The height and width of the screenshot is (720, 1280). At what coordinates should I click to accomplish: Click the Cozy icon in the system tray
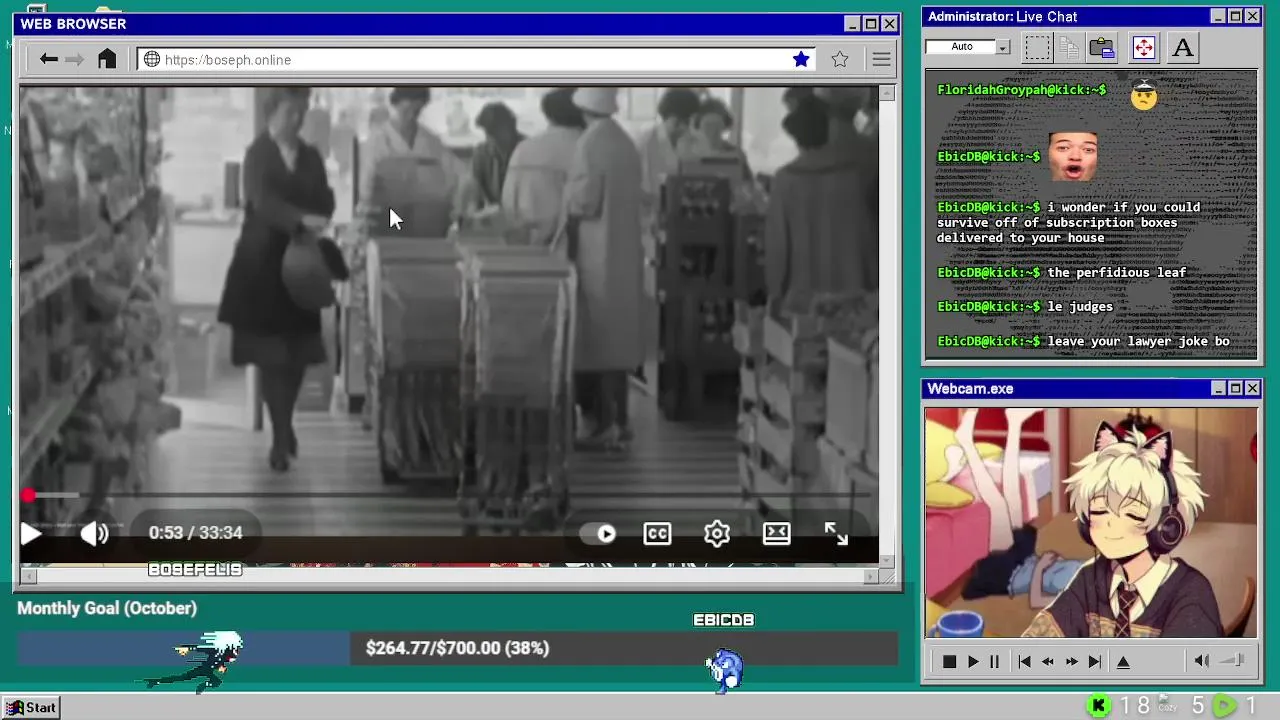pyautogui.click(x=1167, y=705)
